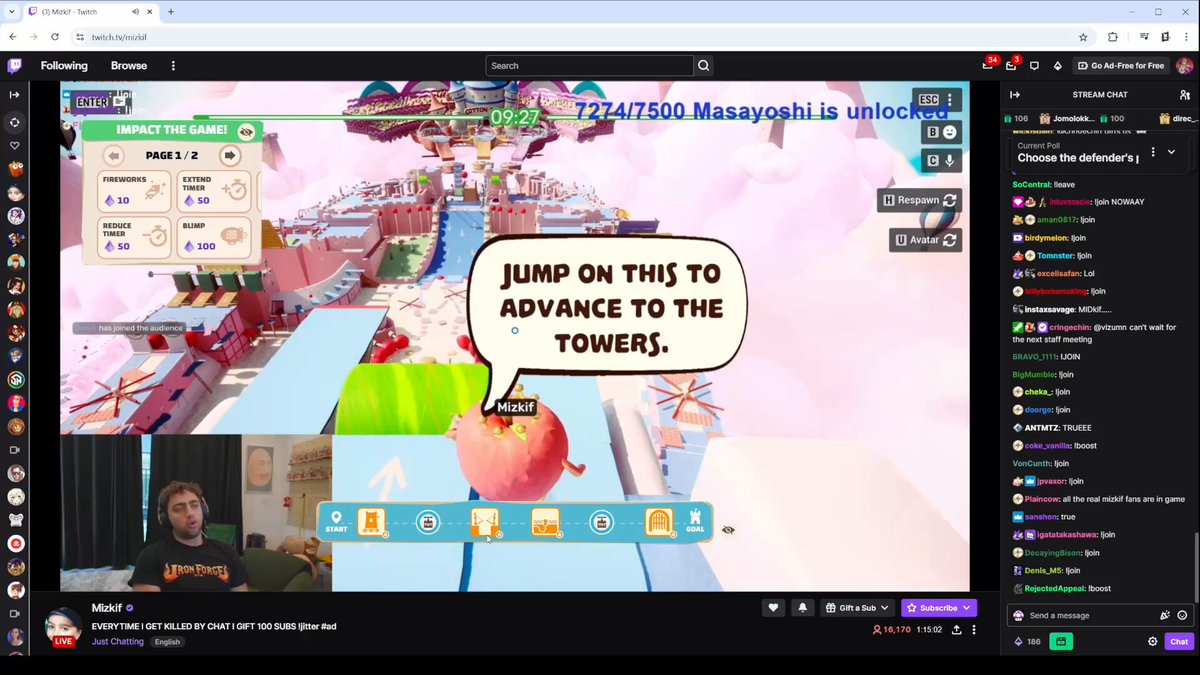Image resolution: width=1200 pixels, height=675 pixels.
Task: Follow channel with the heart button
Action: tap(773, 607)
